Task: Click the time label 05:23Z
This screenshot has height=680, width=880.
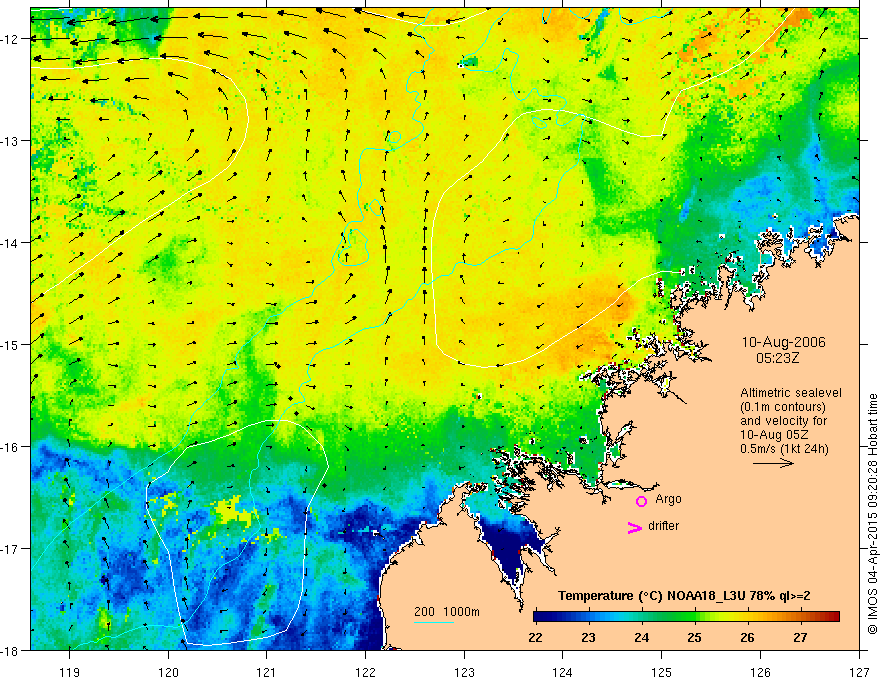Action: point(777,357)
